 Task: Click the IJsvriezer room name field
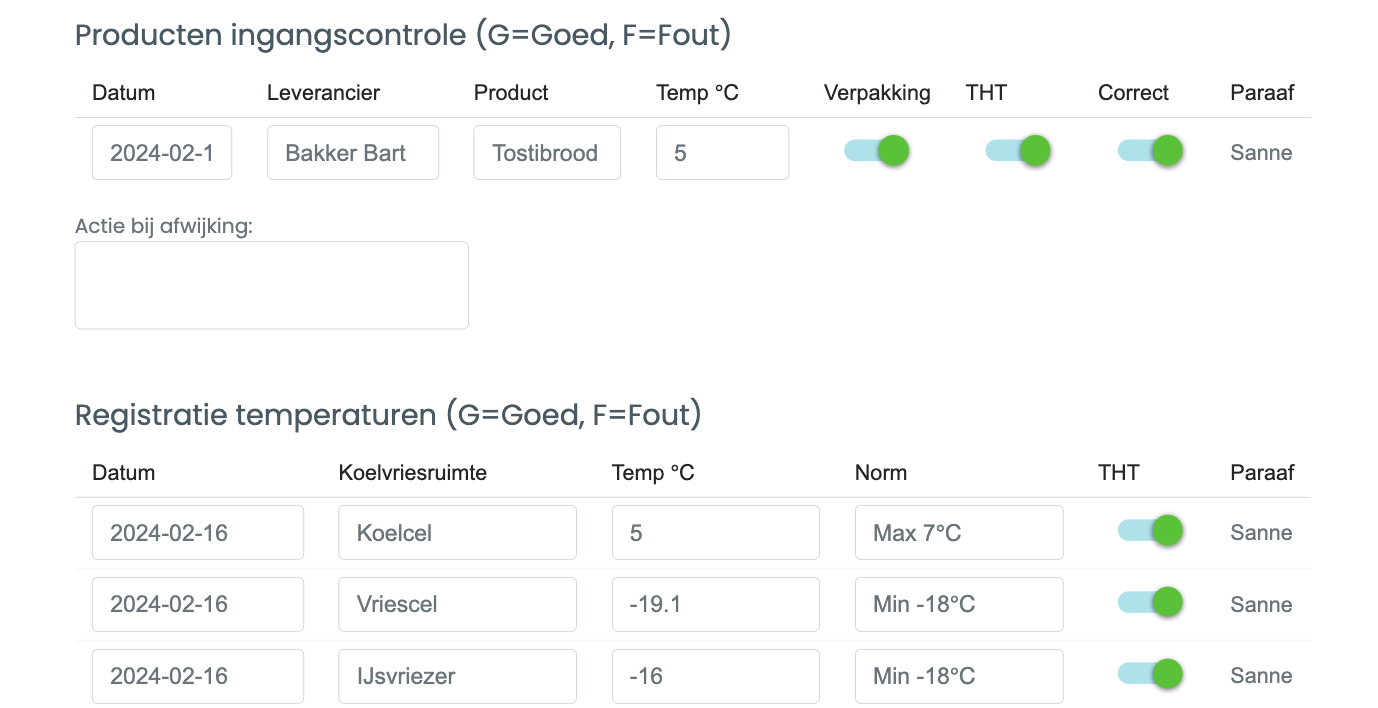(x=457, y=676)
